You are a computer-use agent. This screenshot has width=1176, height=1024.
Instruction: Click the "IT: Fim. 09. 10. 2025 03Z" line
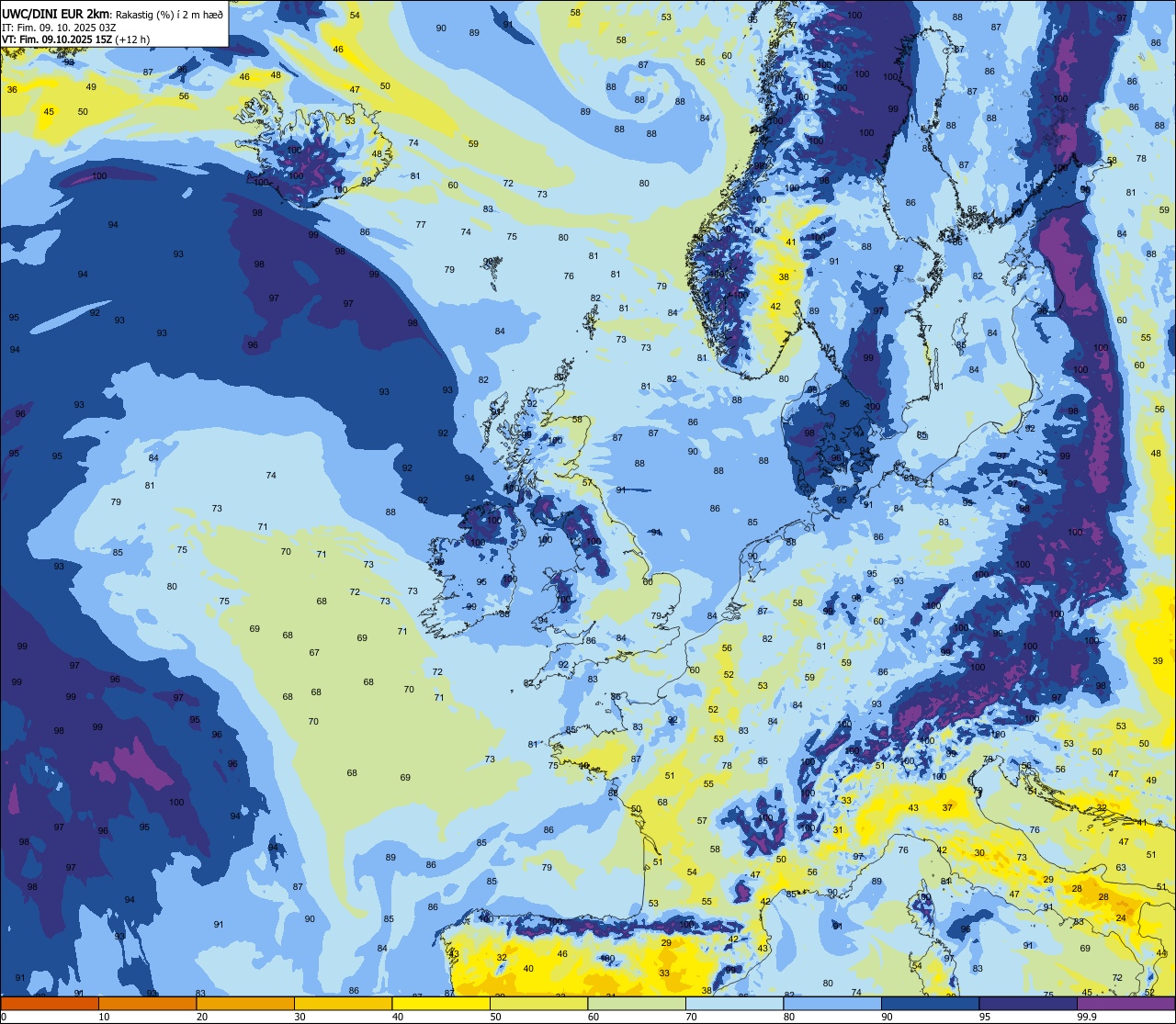[x=59, y=27]
